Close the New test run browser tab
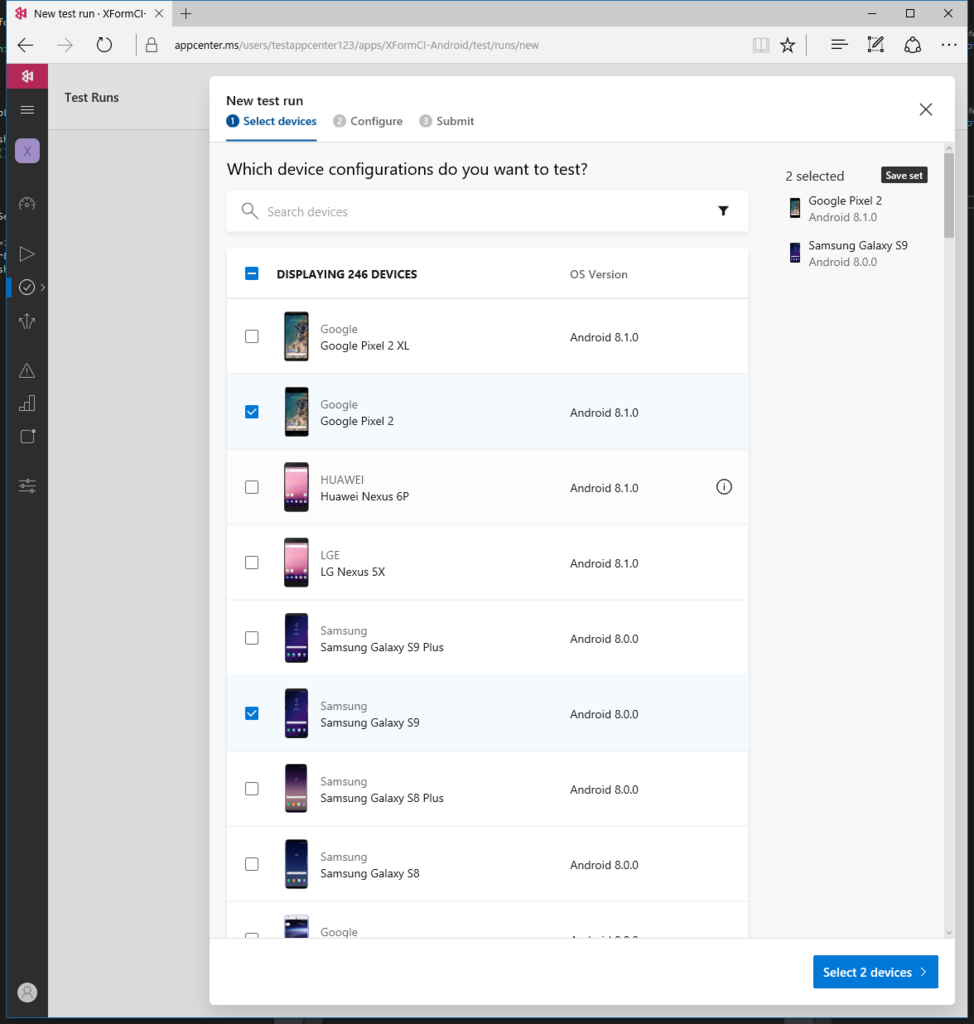The width and height of the screenshot is (974, 1024). [159, 13]
